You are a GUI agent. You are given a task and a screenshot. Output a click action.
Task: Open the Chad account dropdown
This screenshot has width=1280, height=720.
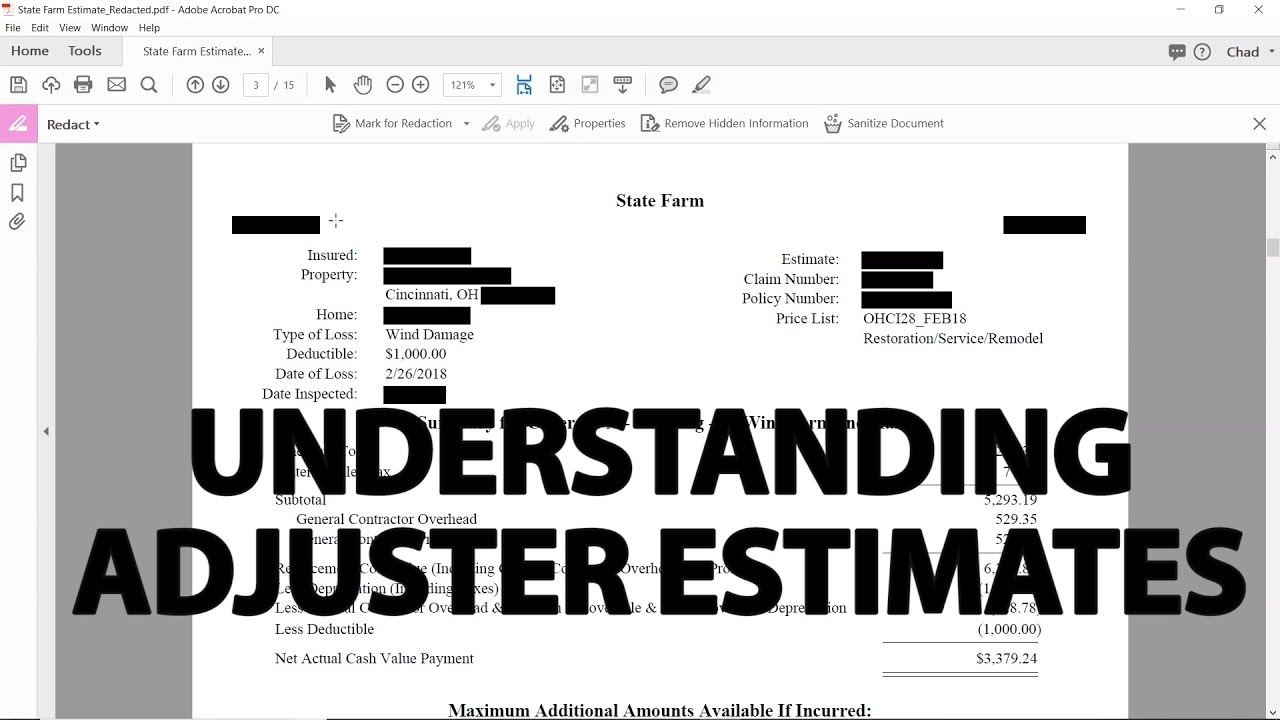(1250, 52)
